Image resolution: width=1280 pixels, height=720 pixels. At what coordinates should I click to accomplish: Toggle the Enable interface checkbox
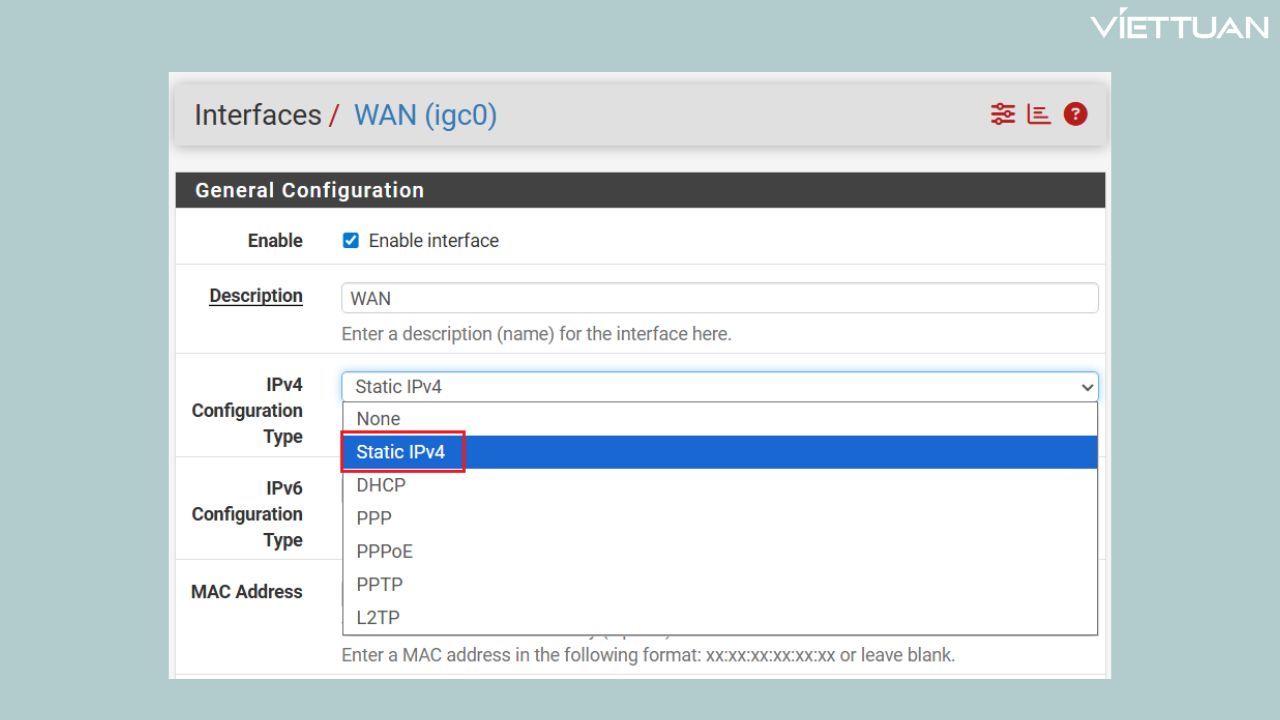tap(351, 241)
